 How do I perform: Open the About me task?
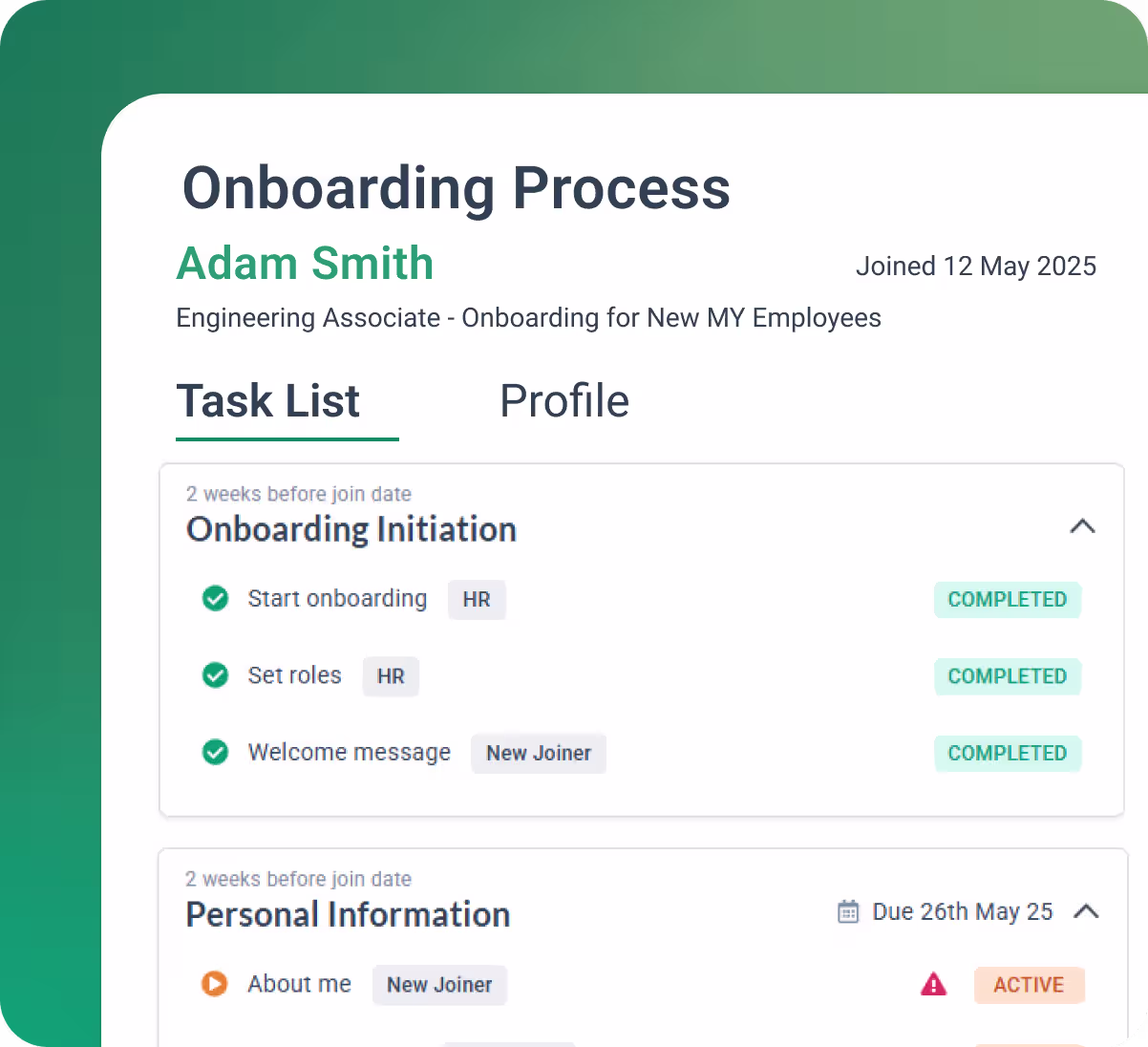[299, 984]
